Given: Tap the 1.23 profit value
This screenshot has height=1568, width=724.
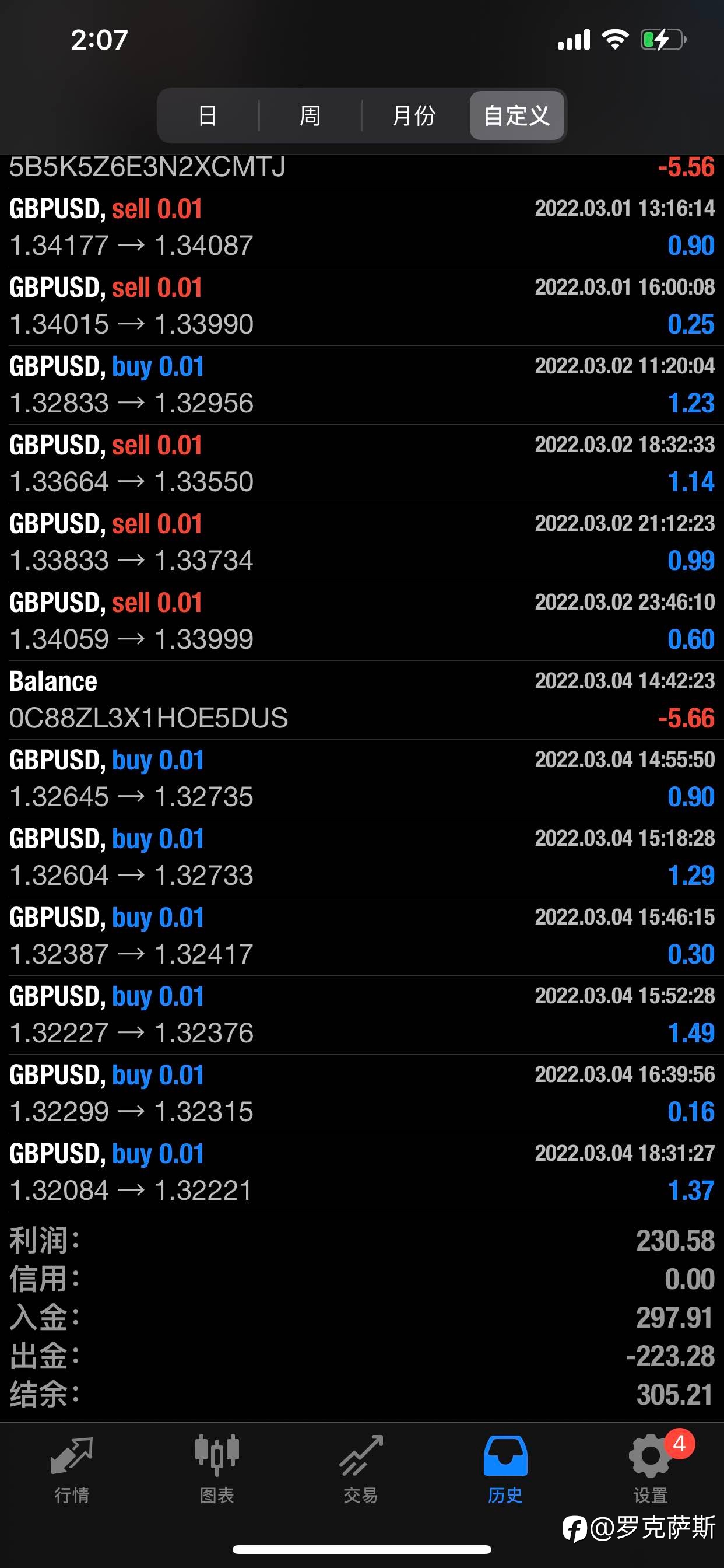Looking at the screenshot, I should tap(691, 403).
